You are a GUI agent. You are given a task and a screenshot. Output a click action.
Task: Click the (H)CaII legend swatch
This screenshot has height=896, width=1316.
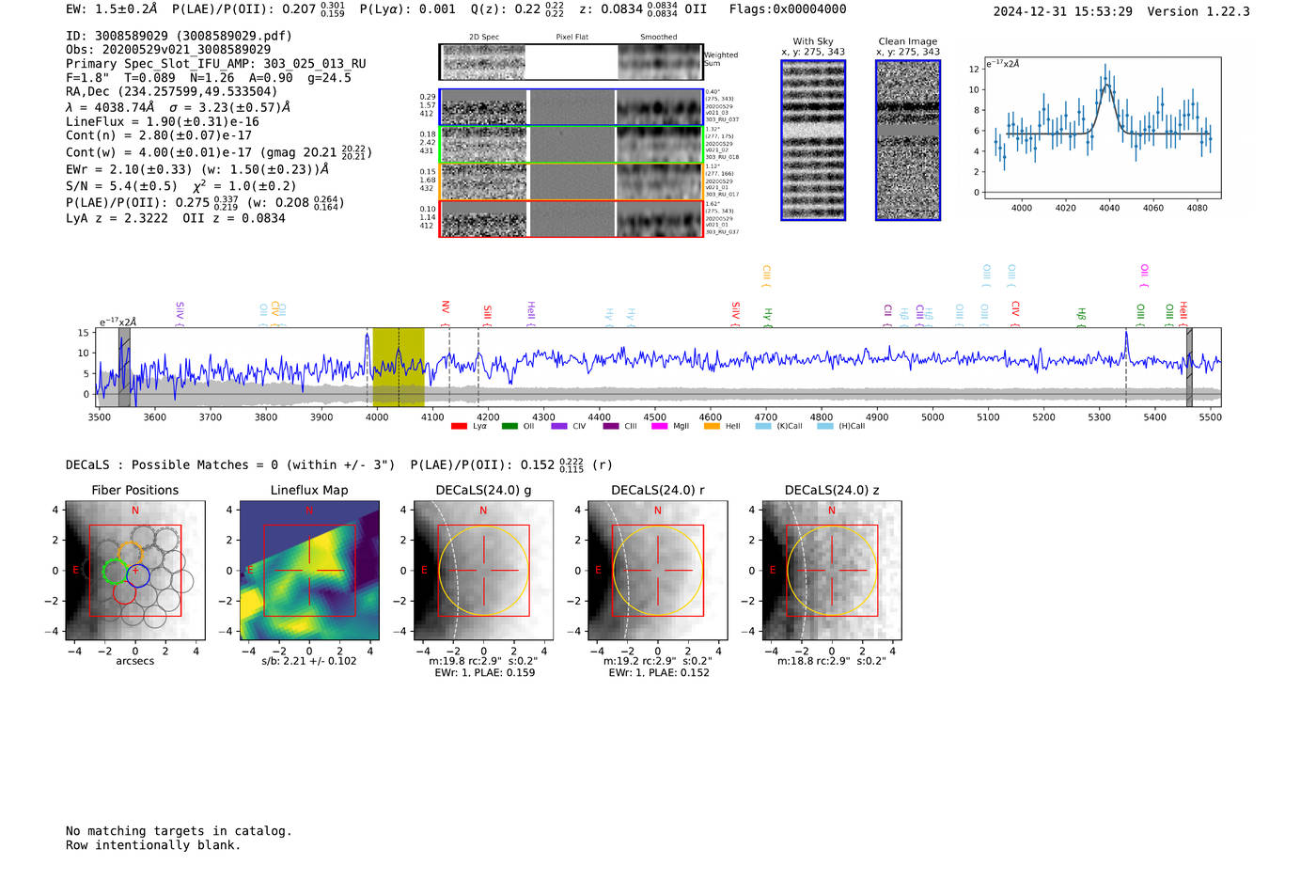(x=825, y=427)
